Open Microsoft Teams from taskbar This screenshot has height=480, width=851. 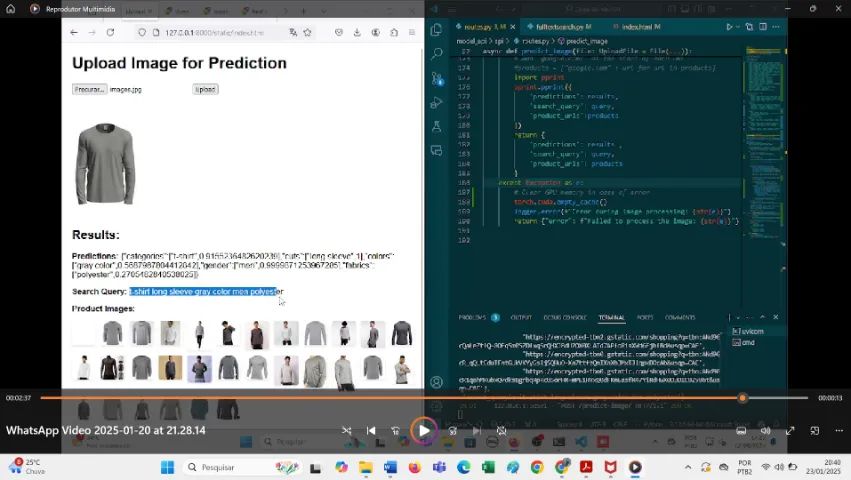click(x=439, y=467)
